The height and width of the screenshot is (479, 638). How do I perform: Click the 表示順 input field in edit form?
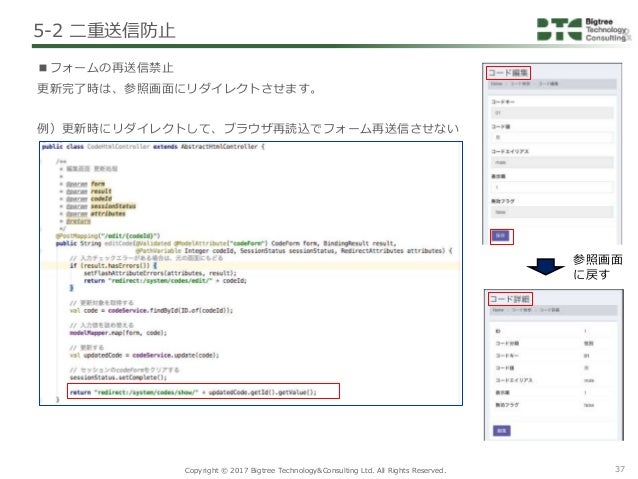(x=552, y=187)
